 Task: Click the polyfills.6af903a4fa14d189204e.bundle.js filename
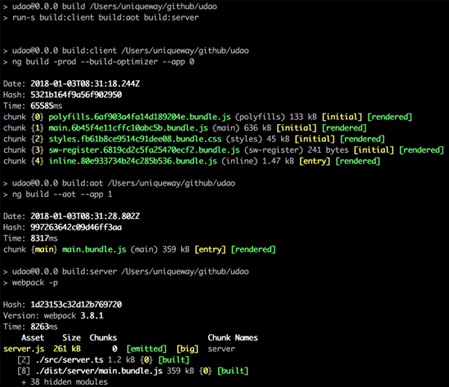click(x=139, y=117)
